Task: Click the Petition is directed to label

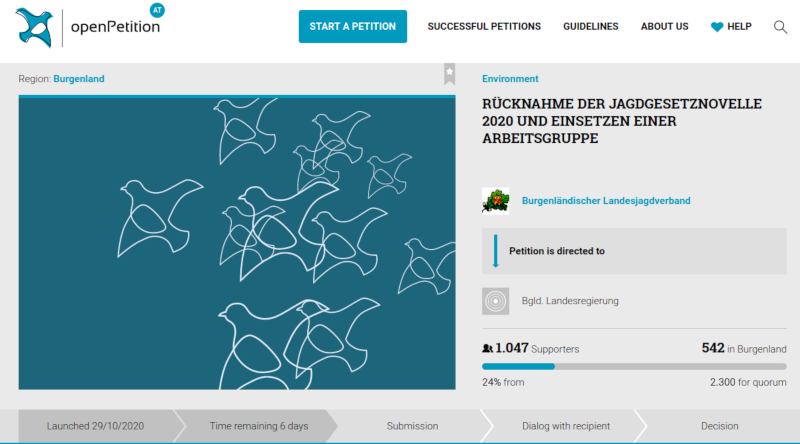Action: (x=557, y=251)
